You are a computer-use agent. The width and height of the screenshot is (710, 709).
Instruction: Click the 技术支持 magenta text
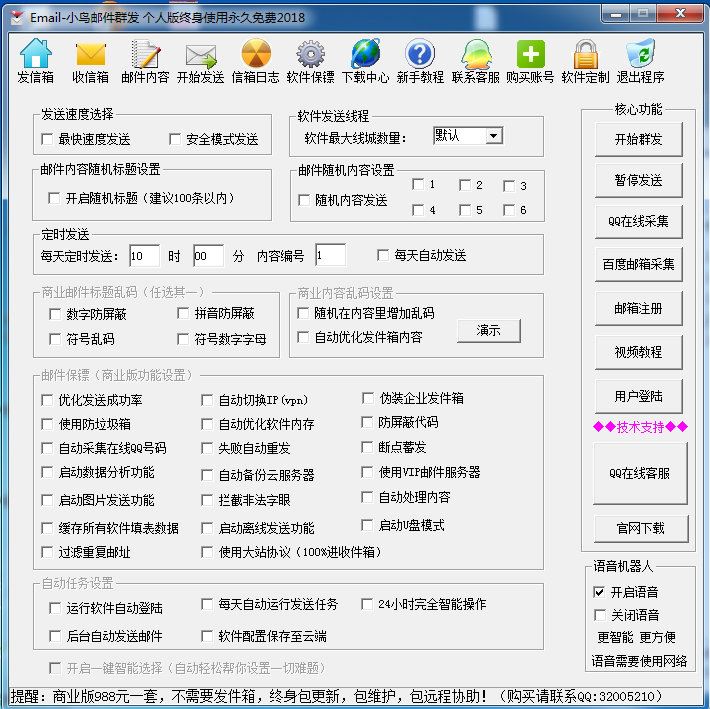tap(640, 426)
